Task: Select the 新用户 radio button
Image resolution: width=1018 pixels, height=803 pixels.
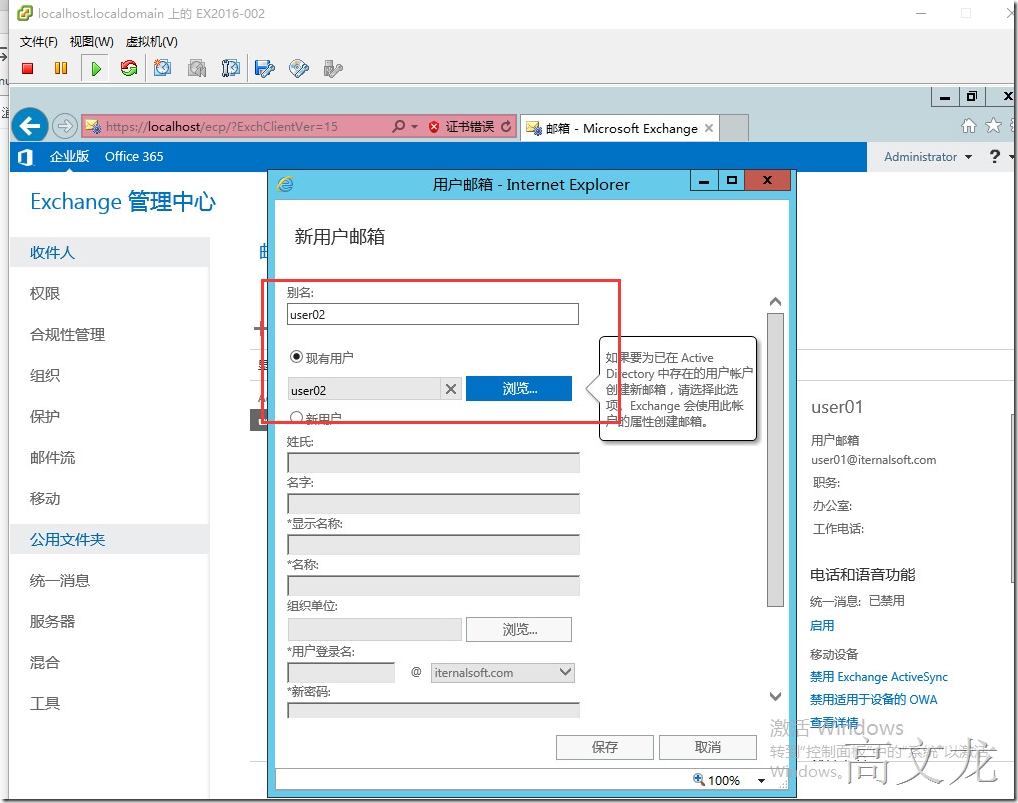Action: [296, 417]
